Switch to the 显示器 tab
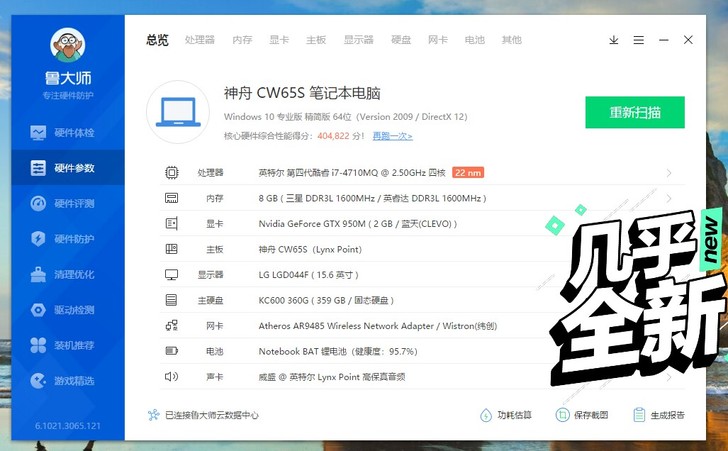The image size is (728, 451). tap(358, 40)
